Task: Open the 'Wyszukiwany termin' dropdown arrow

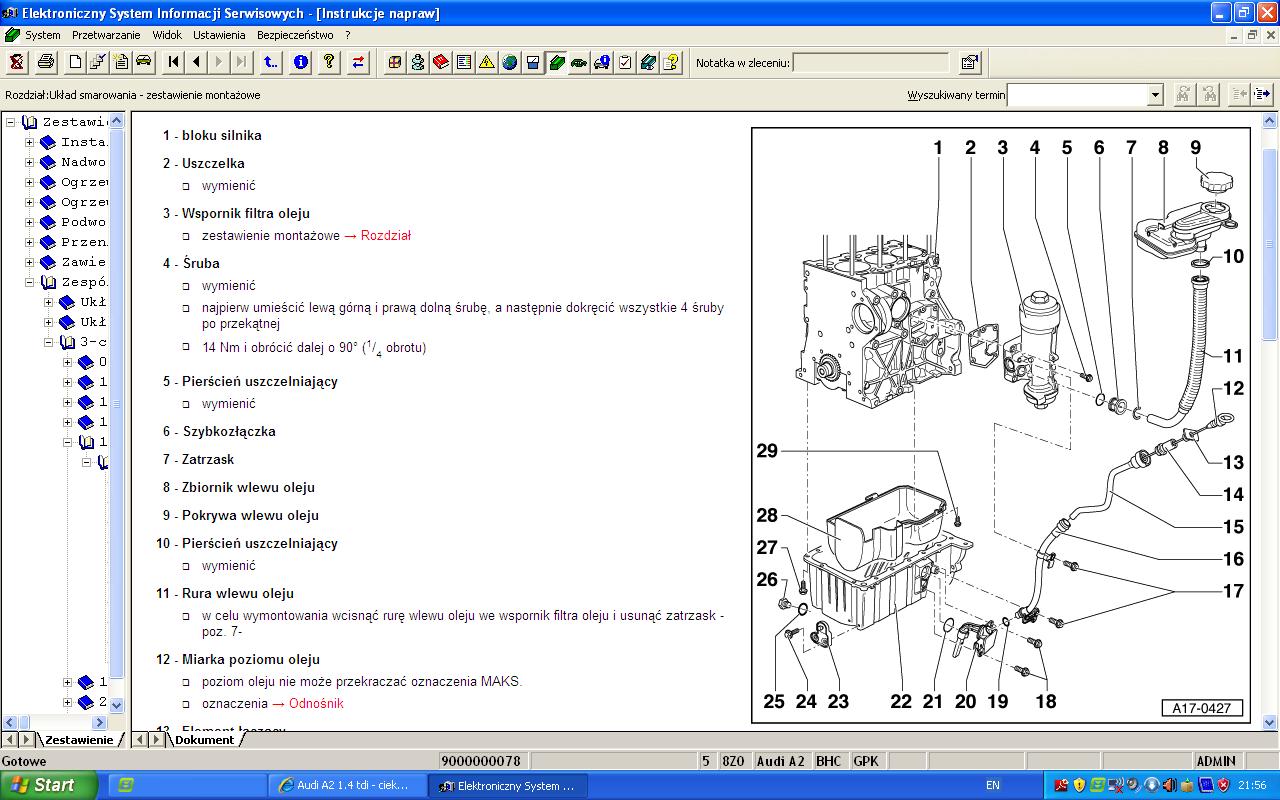Action: click(1155, 95)
